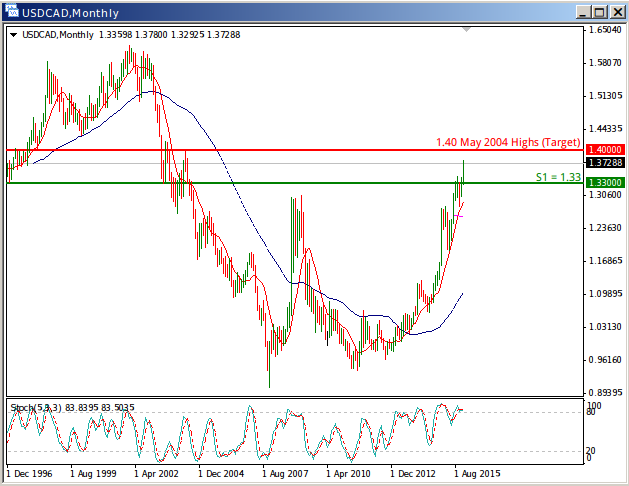Click the stochastic 20 level scale label
This screenshot has width=629, height=486.
590,451
